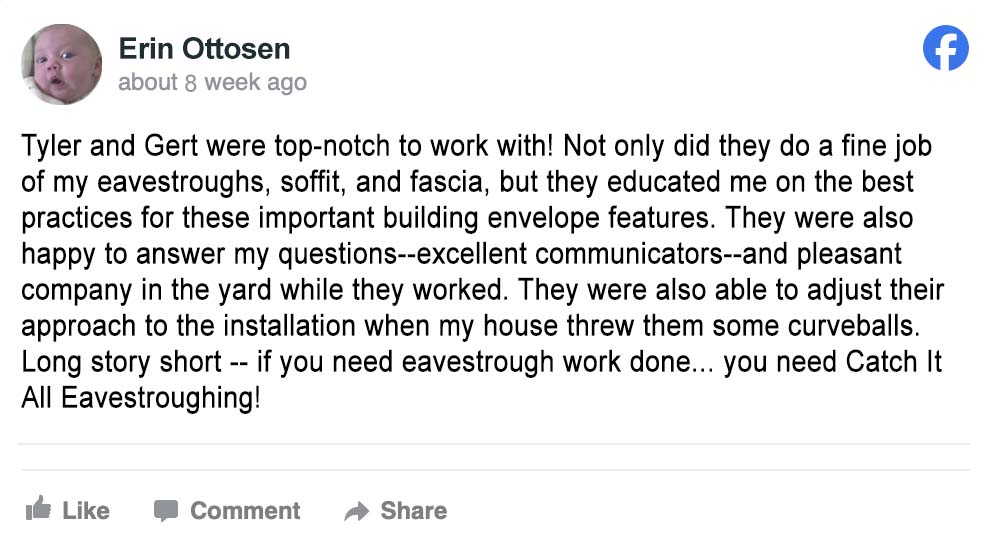This screenshot has height=538, width=988.
Task: Open Erin Ottosen's profile picture
Action: (x=61, y=64)
